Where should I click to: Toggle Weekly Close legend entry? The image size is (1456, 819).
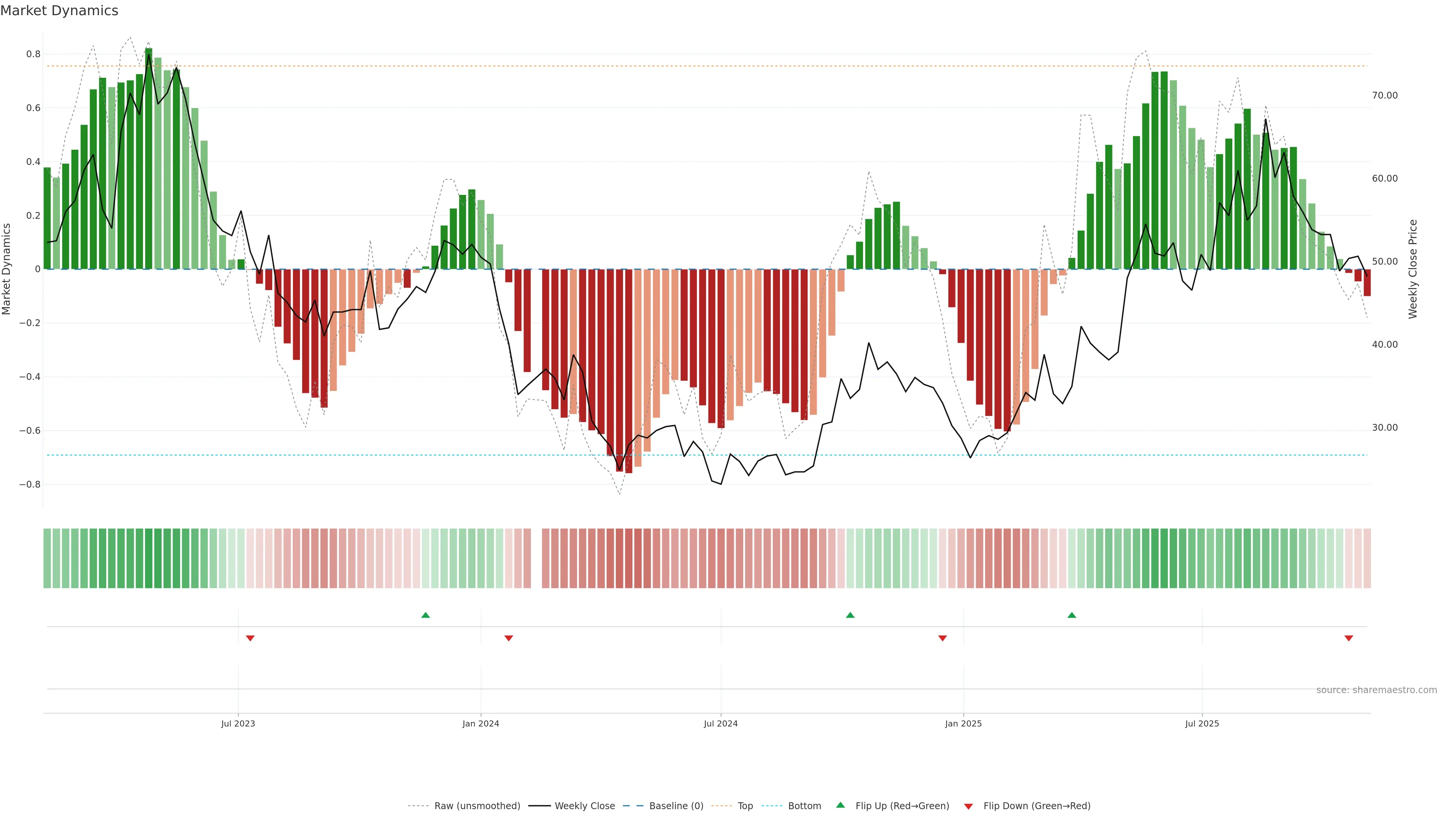click(584, 806)
